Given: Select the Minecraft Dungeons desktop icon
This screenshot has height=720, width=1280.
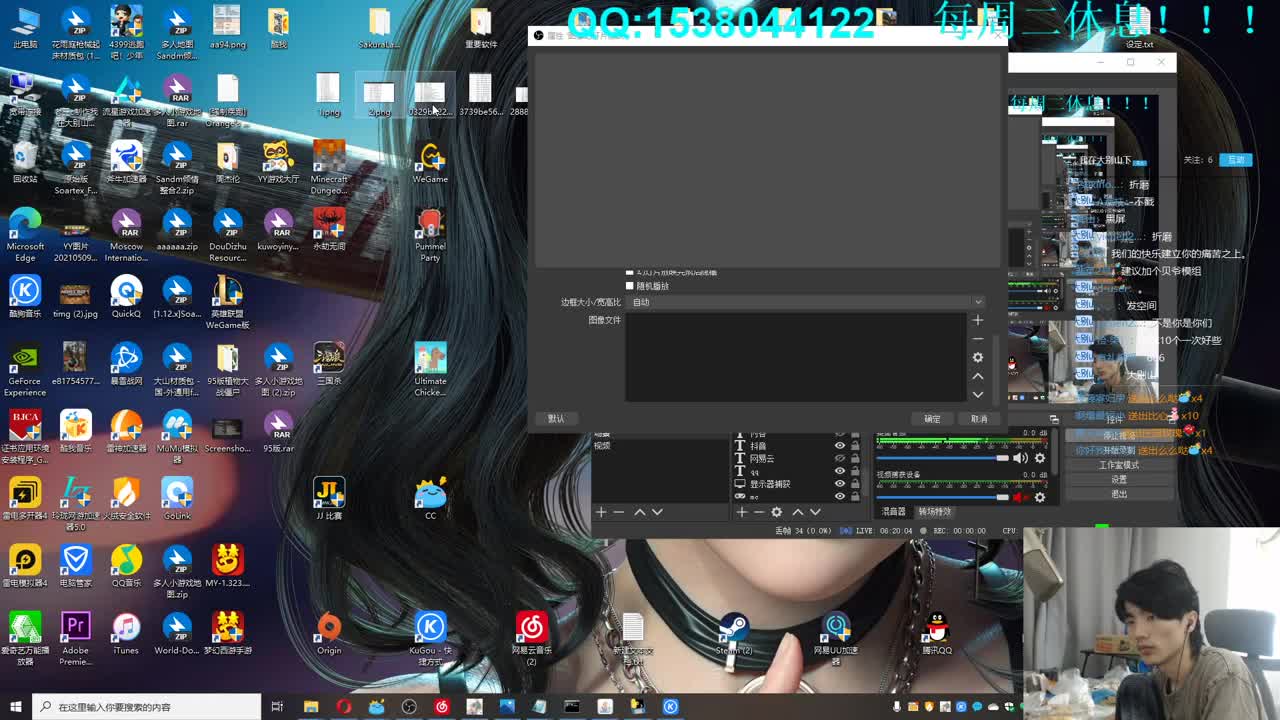Looking at the screenshot, I should [x=329, y=168].
